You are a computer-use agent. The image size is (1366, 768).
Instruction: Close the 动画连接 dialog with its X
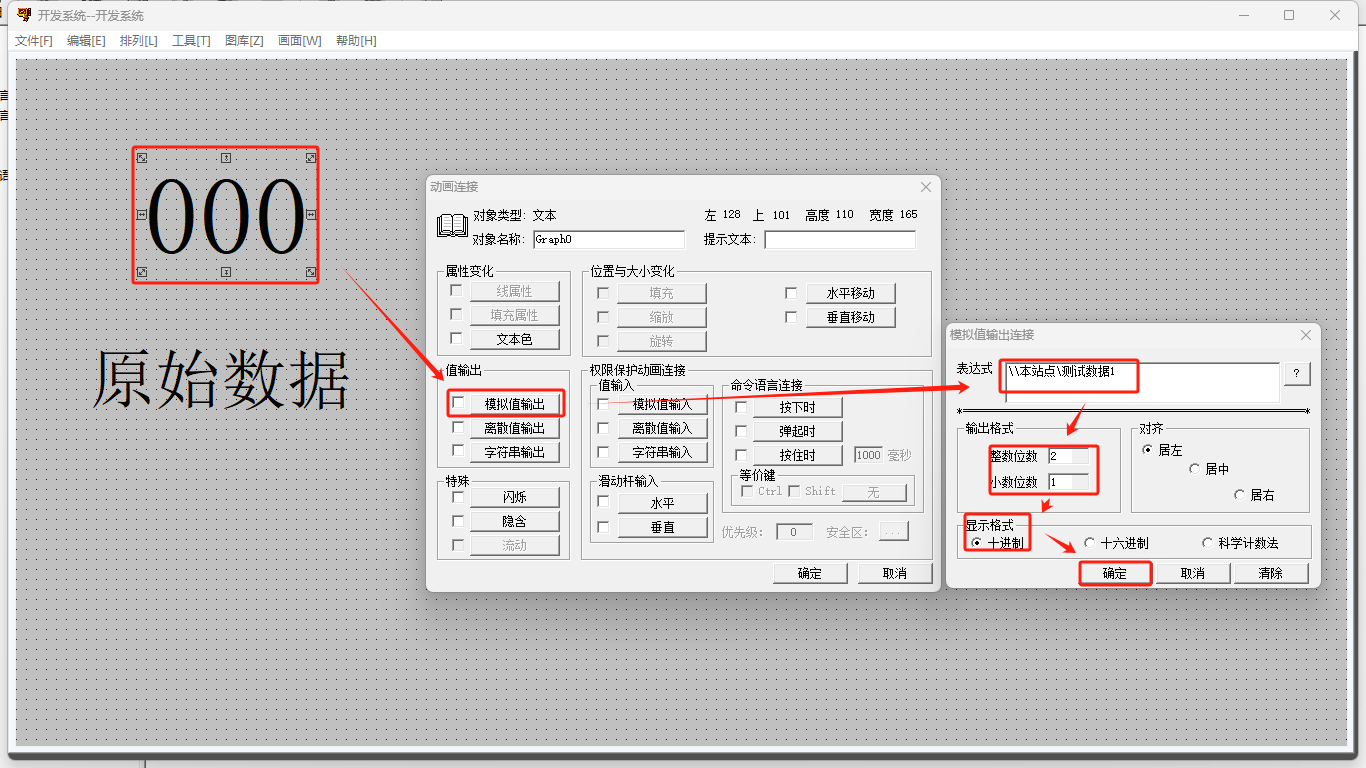click(x=925, y=187)
